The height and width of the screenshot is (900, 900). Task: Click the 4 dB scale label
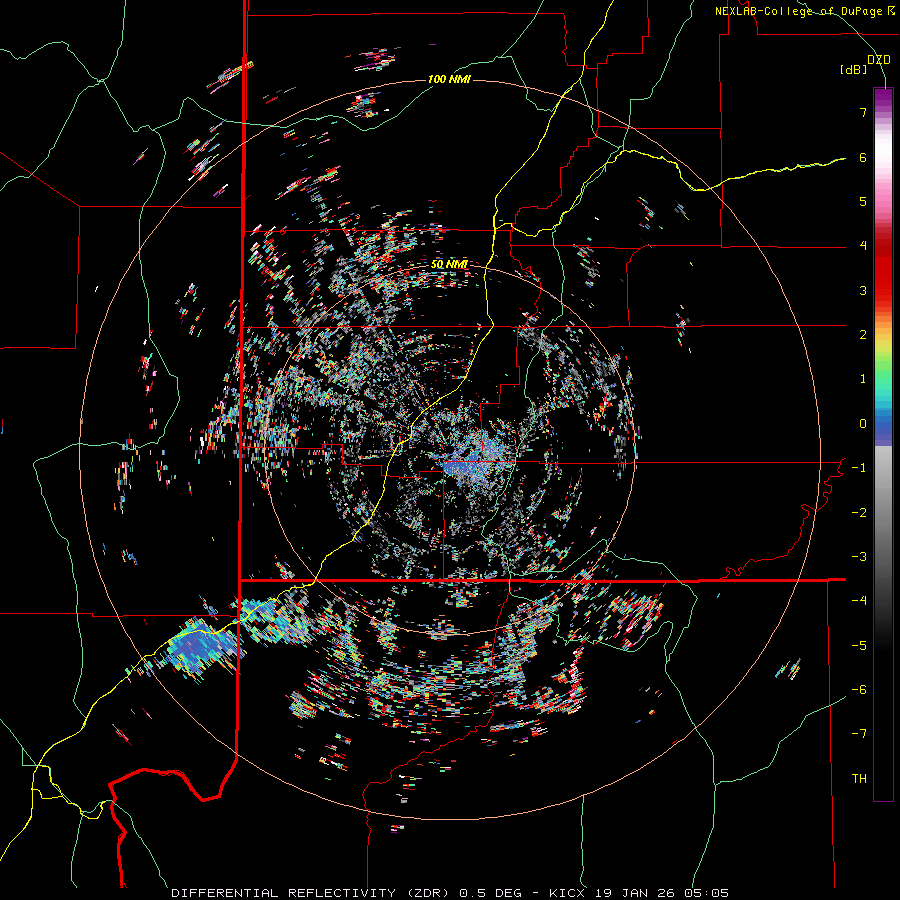863,246
